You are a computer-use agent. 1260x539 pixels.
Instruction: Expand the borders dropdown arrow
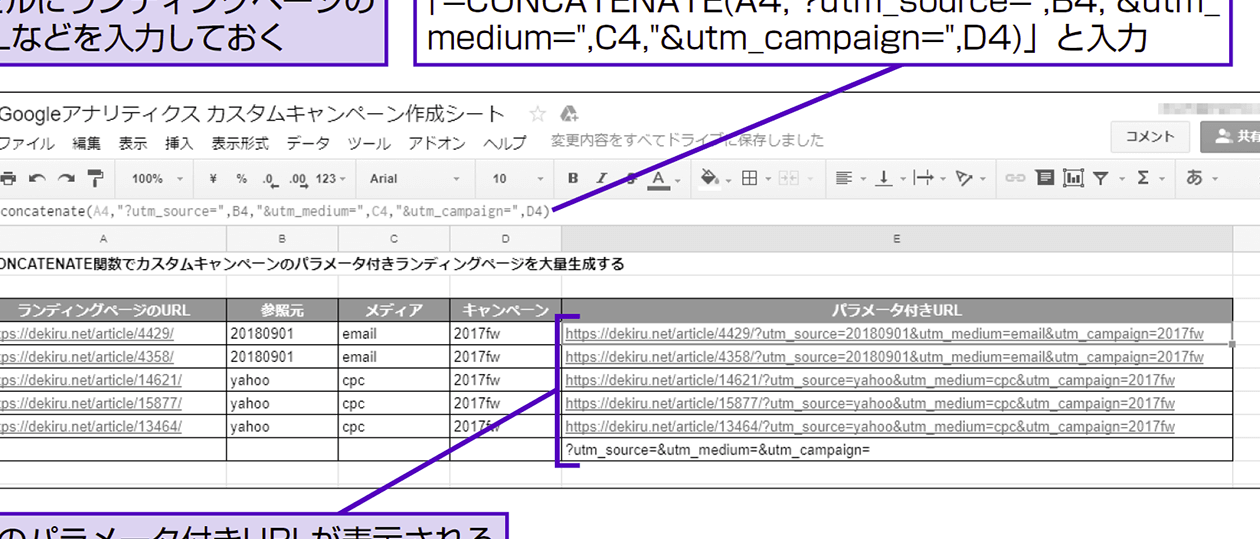tap(768, 180)
